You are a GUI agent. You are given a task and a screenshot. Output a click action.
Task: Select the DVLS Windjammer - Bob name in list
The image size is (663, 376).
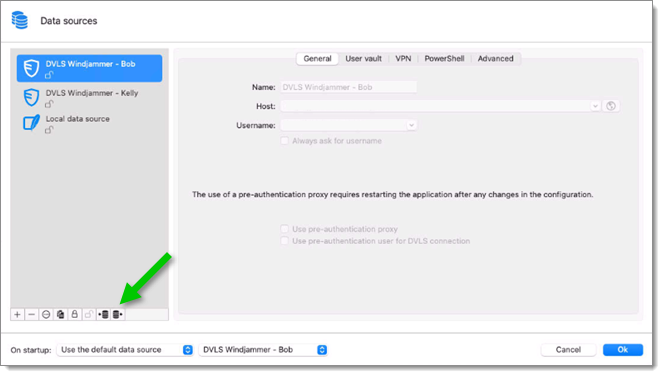click(90, 64)
